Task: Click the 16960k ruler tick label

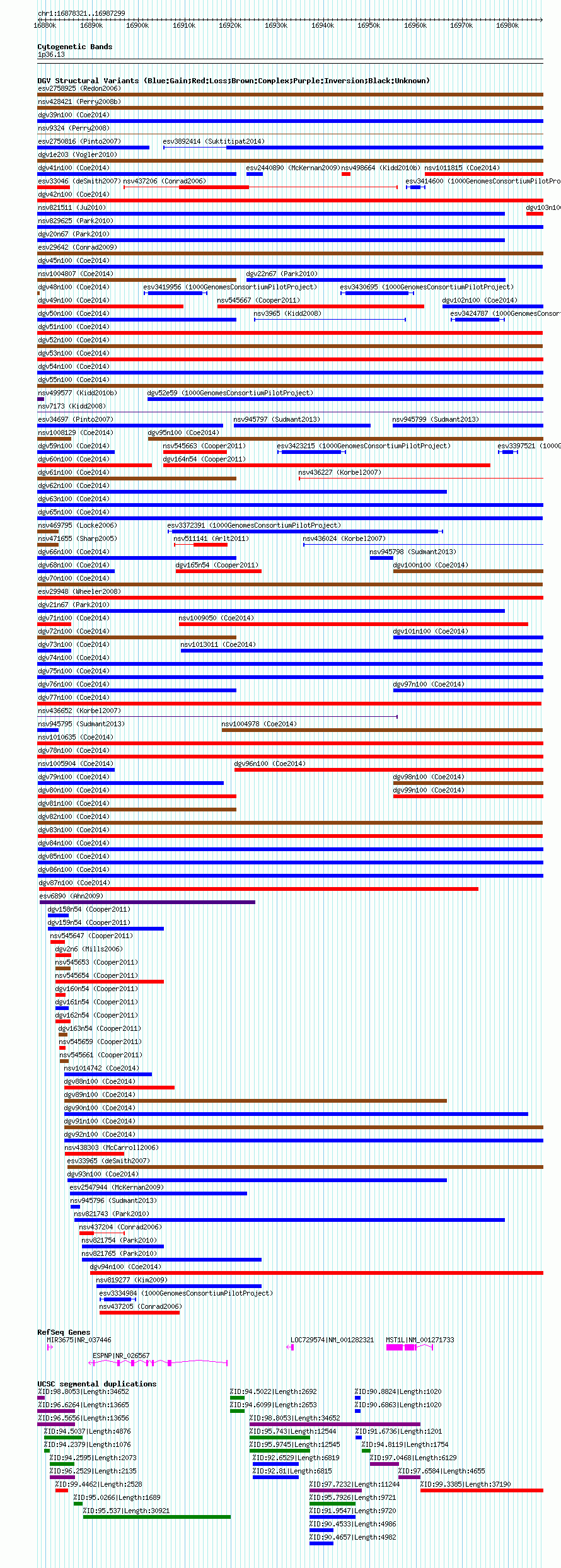Action: tap(415, 25)
